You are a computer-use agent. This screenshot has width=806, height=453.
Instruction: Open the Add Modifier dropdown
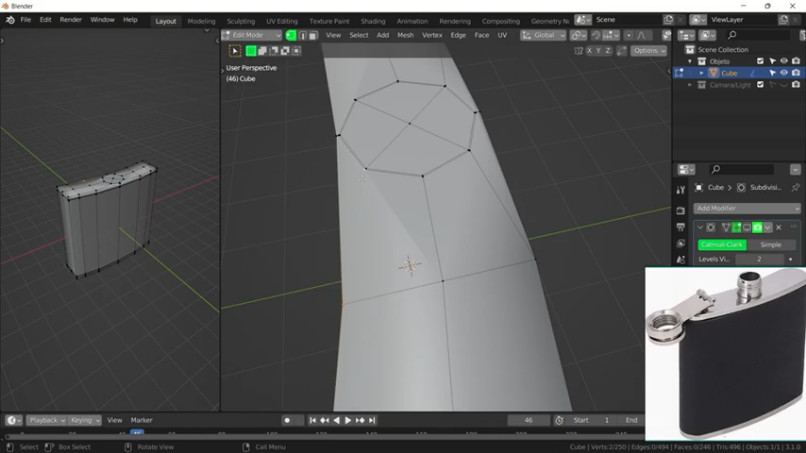(746, 208)
